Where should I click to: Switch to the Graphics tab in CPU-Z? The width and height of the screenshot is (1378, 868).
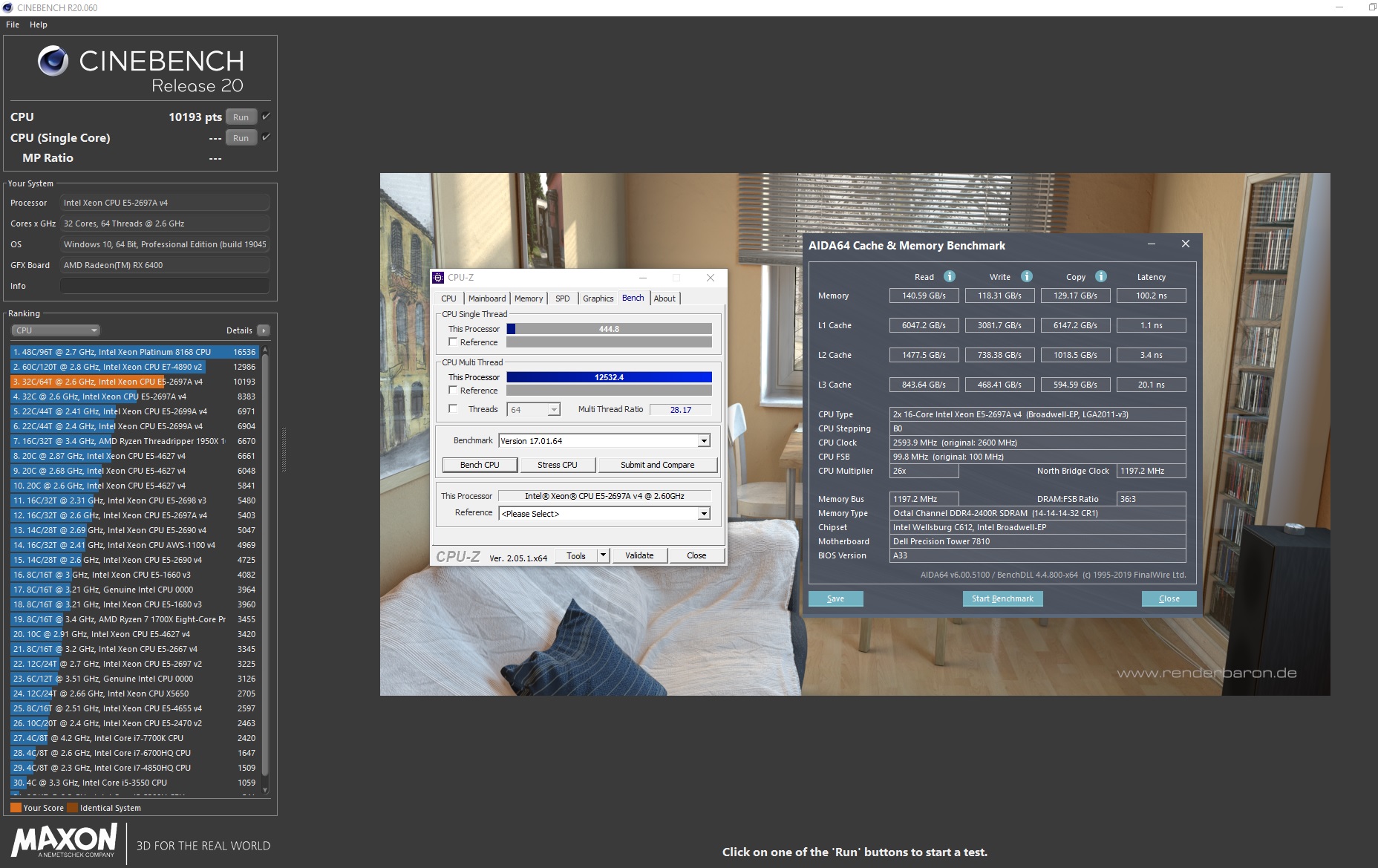tap(598, 298)
